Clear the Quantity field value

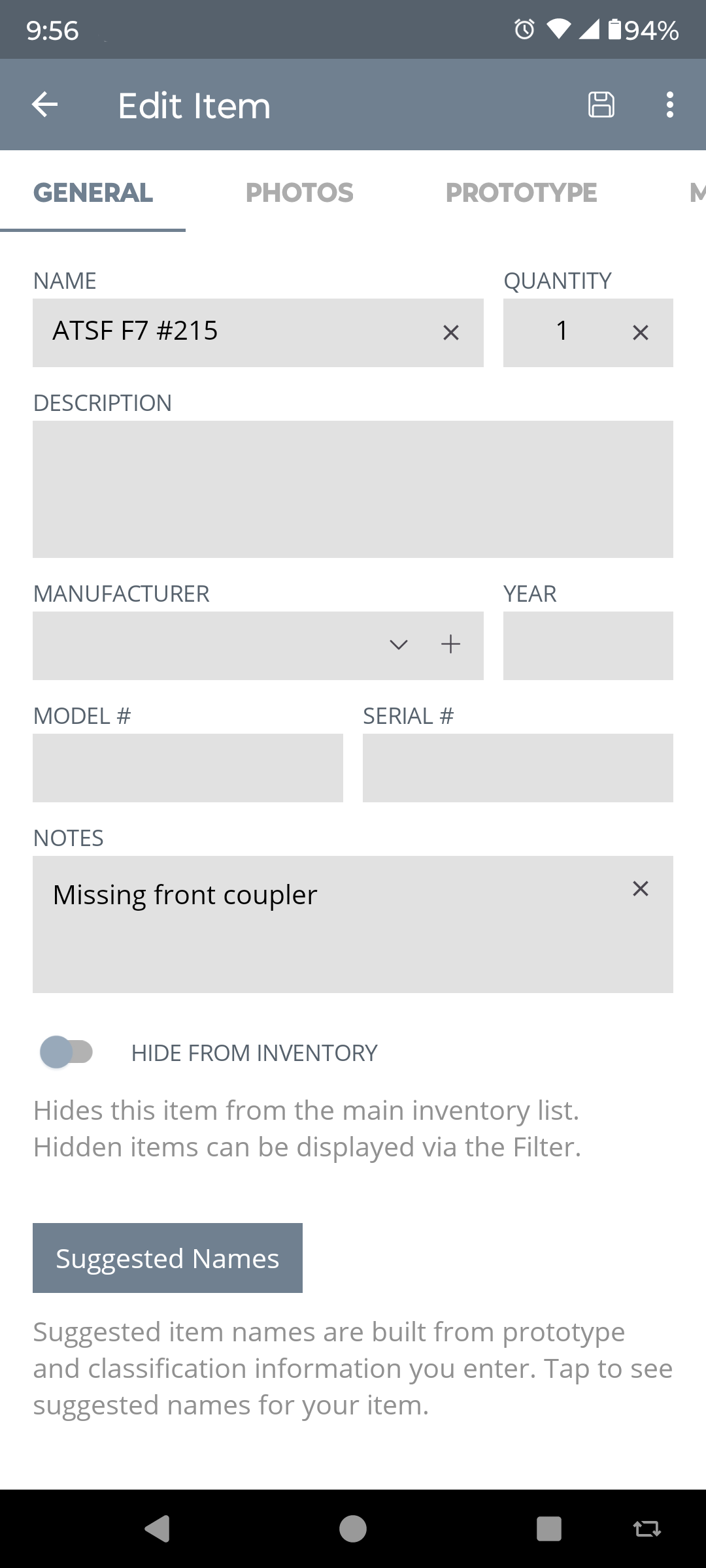click(641, 333)
